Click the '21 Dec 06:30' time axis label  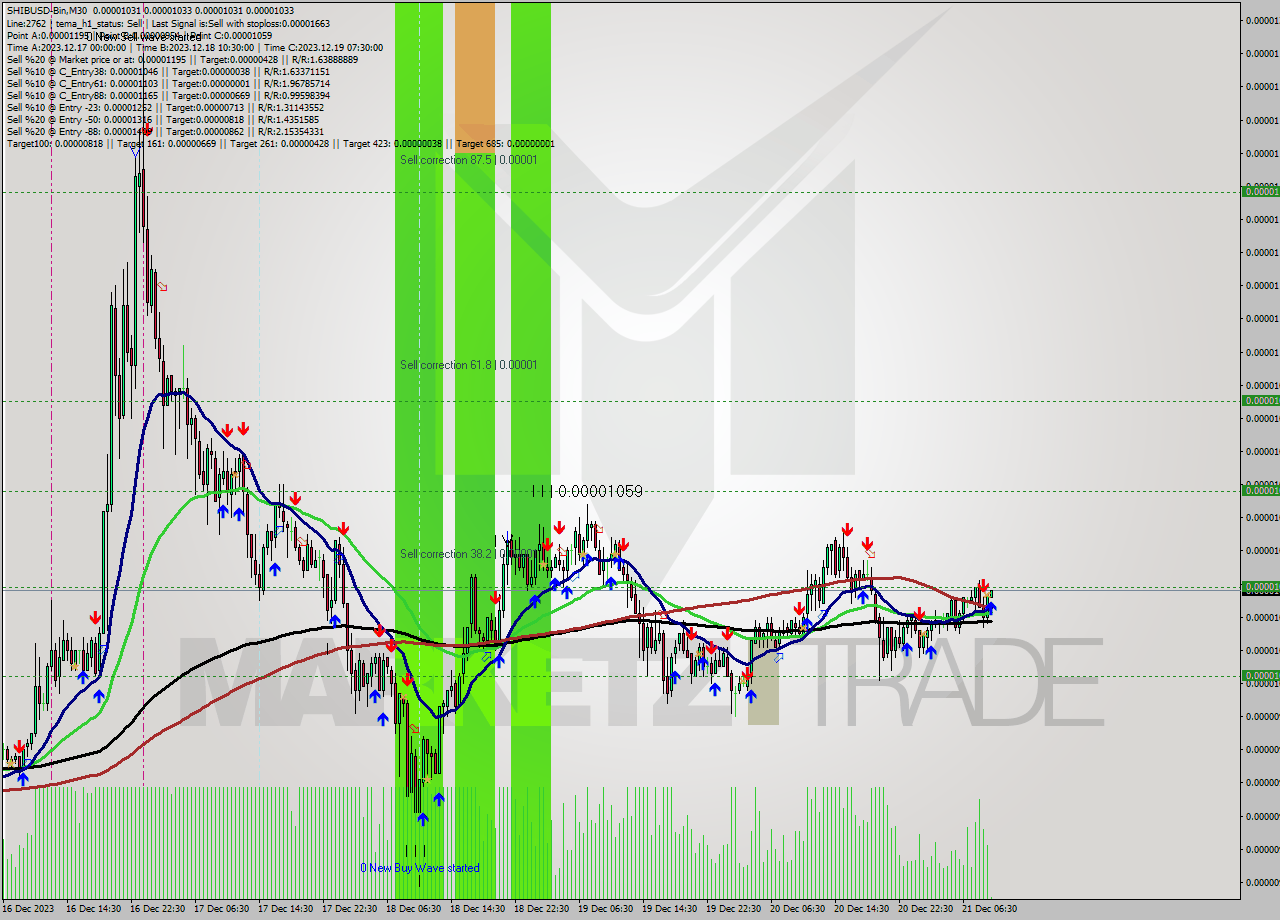pyautogui.click(x=988, y=908)
